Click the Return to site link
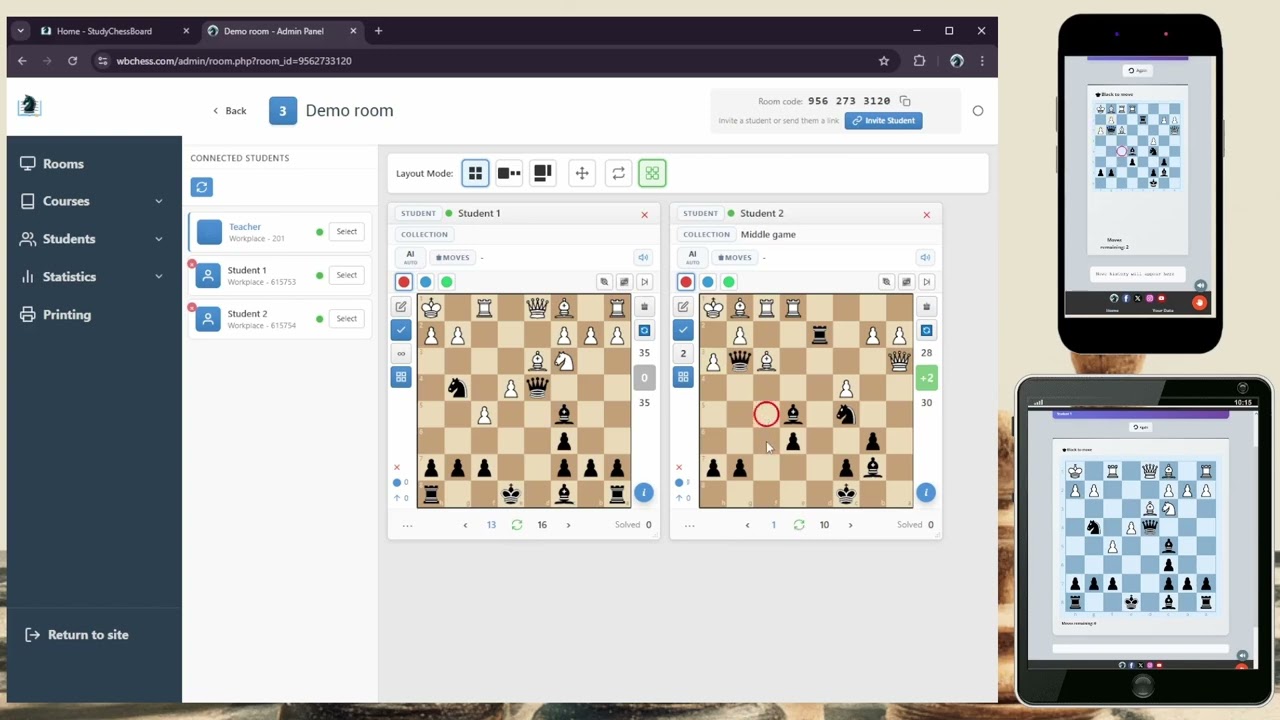 [x=77, y=635]
